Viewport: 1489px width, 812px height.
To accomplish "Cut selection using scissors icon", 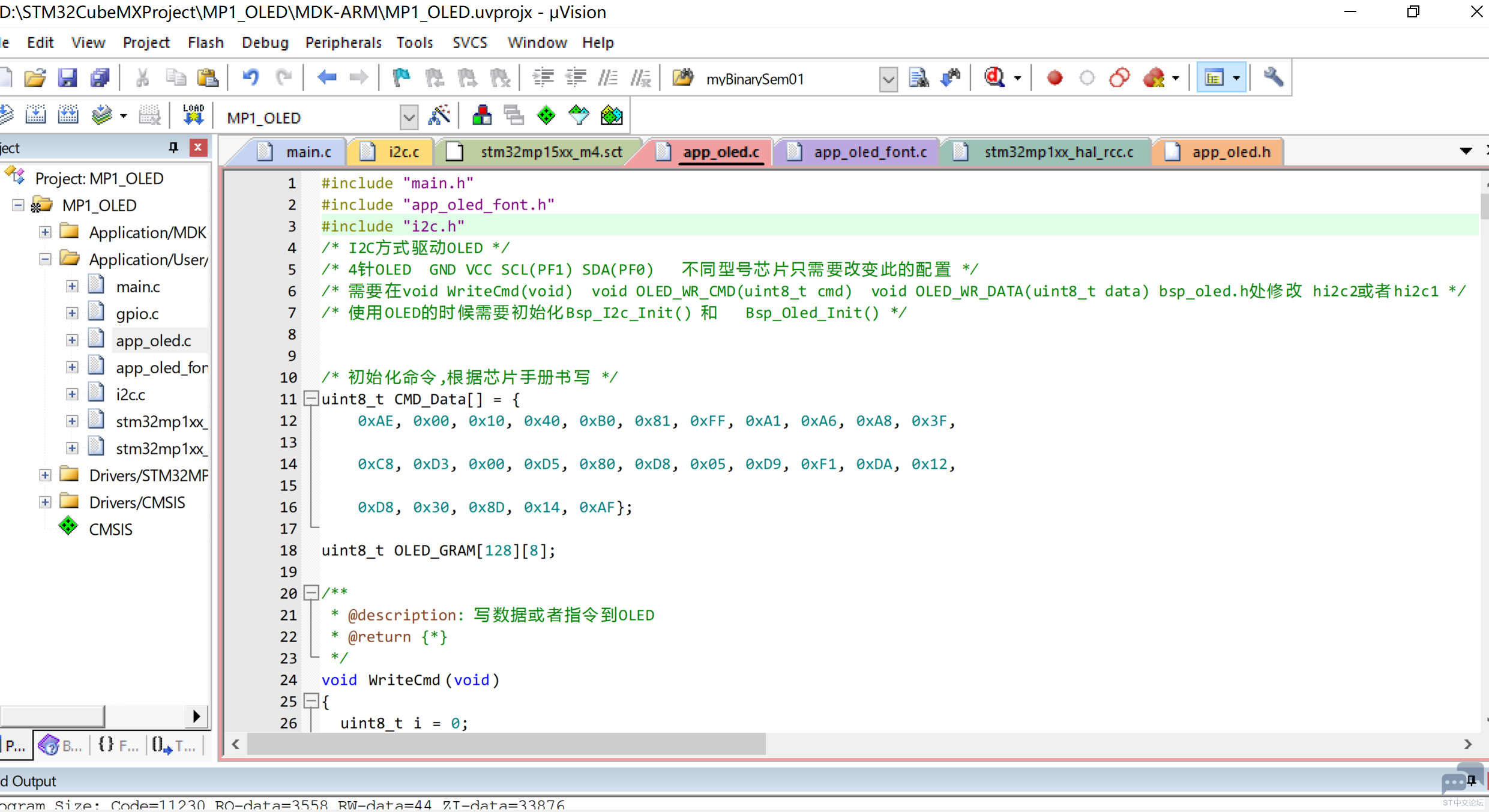I will (x=142, y=78).
